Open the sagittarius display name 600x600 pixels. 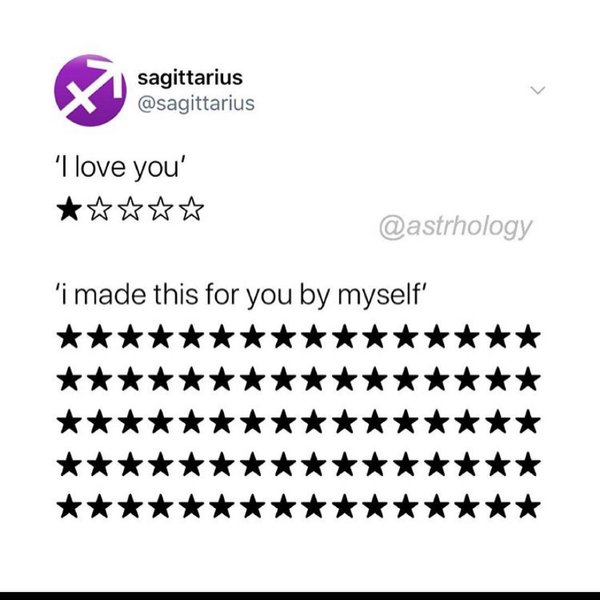pyautogui.click(x=190, y=78)
